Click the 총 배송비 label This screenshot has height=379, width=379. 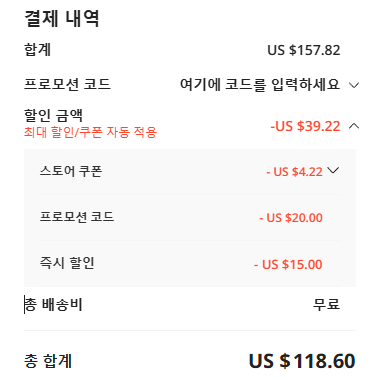tap(53, 305)
